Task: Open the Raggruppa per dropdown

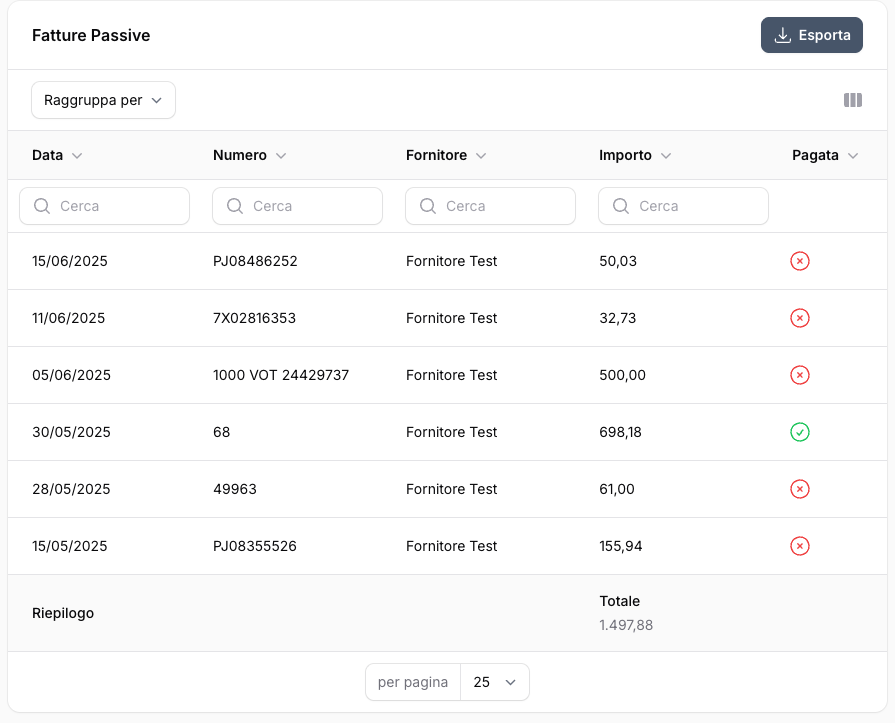Action: [x=103, y=100]
